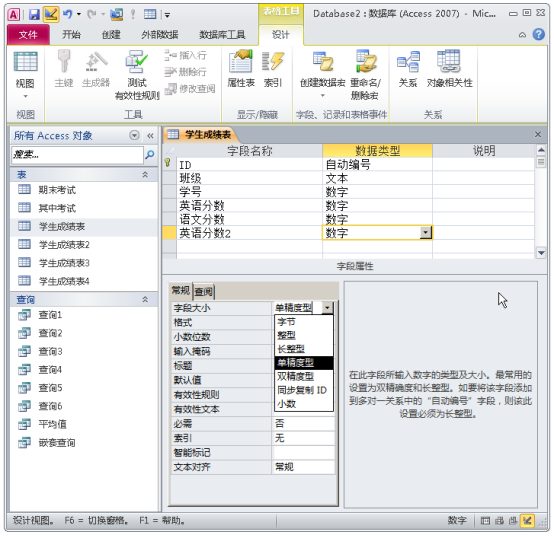Click the 语文分数 field name cell
Viewport: 554px width, 536px height.
249,219
